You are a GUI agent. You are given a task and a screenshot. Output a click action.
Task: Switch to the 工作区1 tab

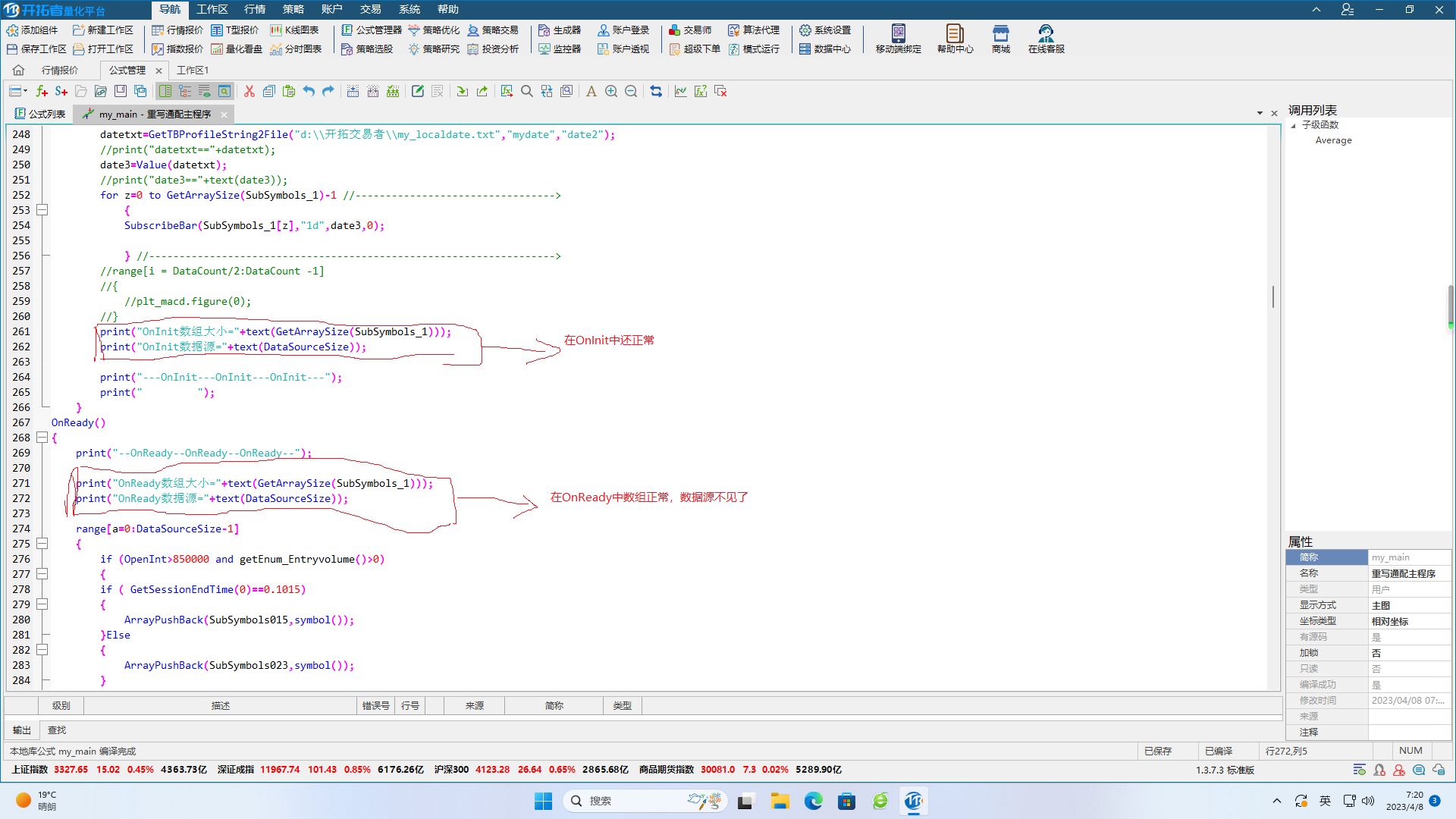pyautogui.click(x=193, y=70)
